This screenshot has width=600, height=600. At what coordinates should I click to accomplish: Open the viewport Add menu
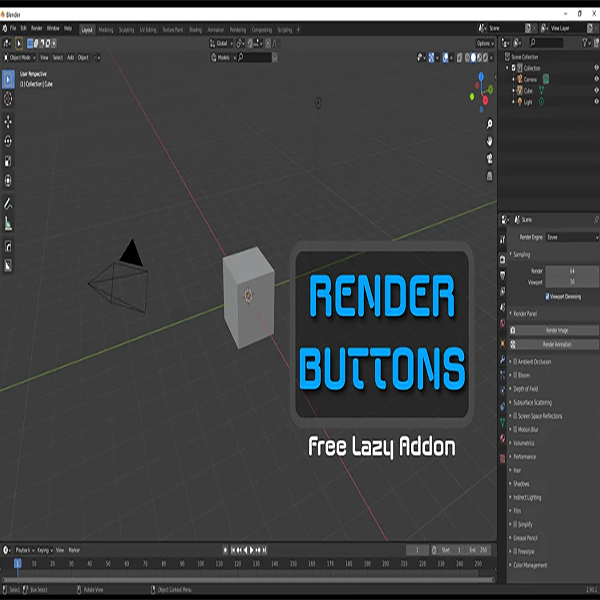coord(70,57)
